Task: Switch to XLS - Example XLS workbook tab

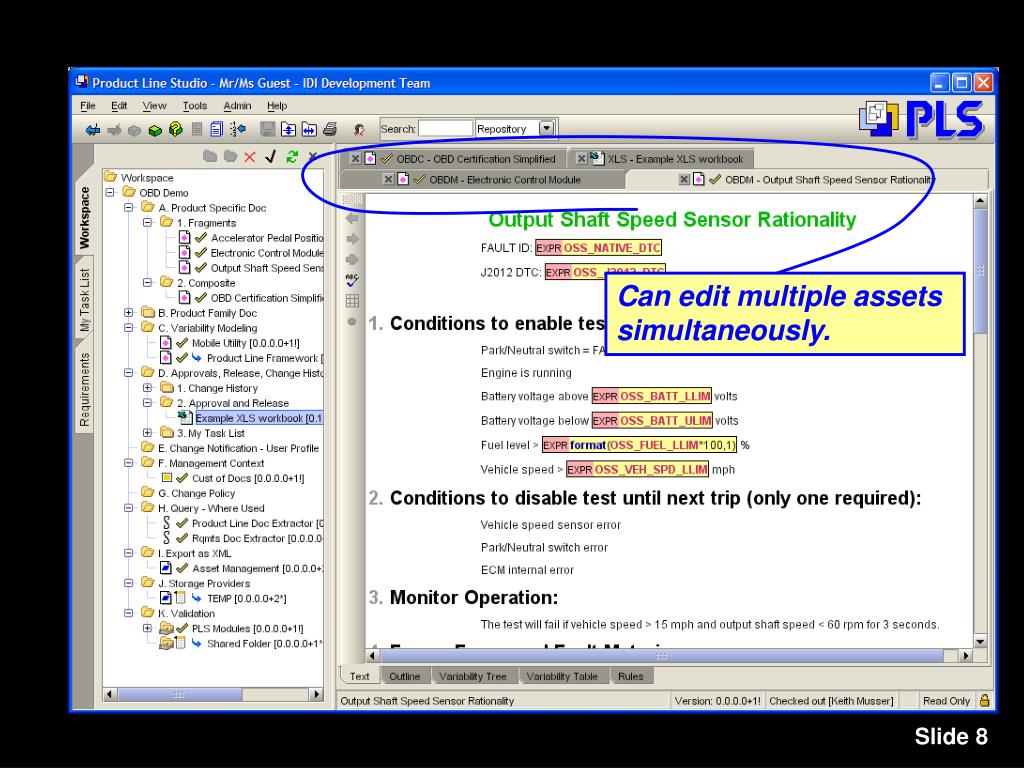Action: pyautogui.click(x=660, y=159)
